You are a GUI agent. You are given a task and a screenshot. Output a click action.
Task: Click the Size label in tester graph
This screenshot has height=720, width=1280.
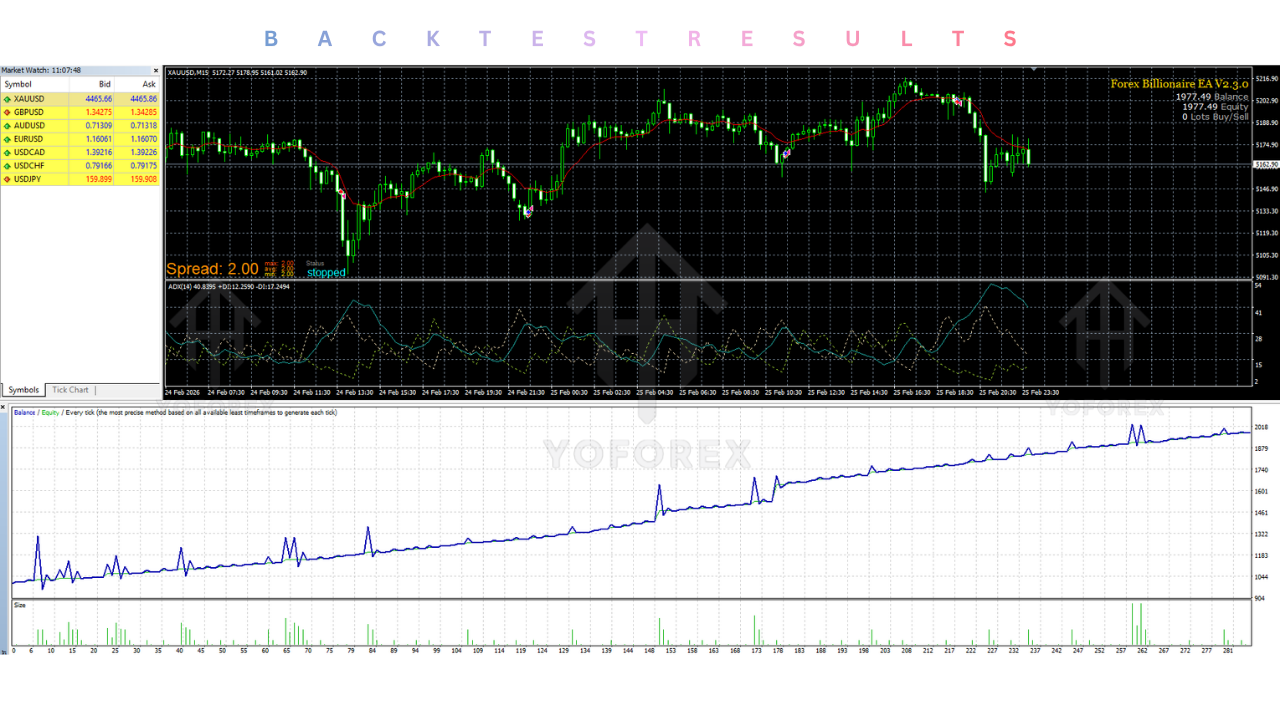[x=20, y=605]
